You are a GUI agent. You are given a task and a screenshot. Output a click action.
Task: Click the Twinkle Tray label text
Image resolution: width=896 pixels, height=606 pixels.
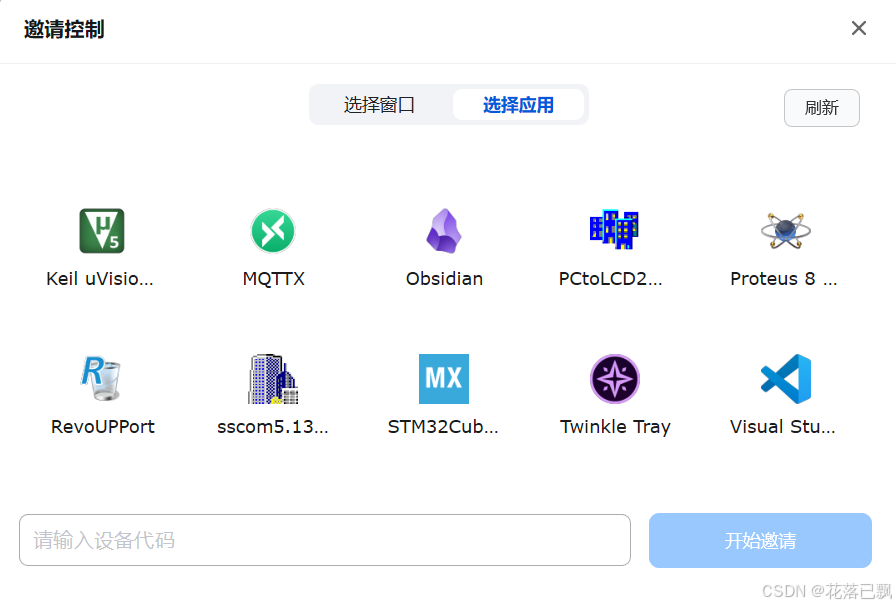tap(615, 427)
